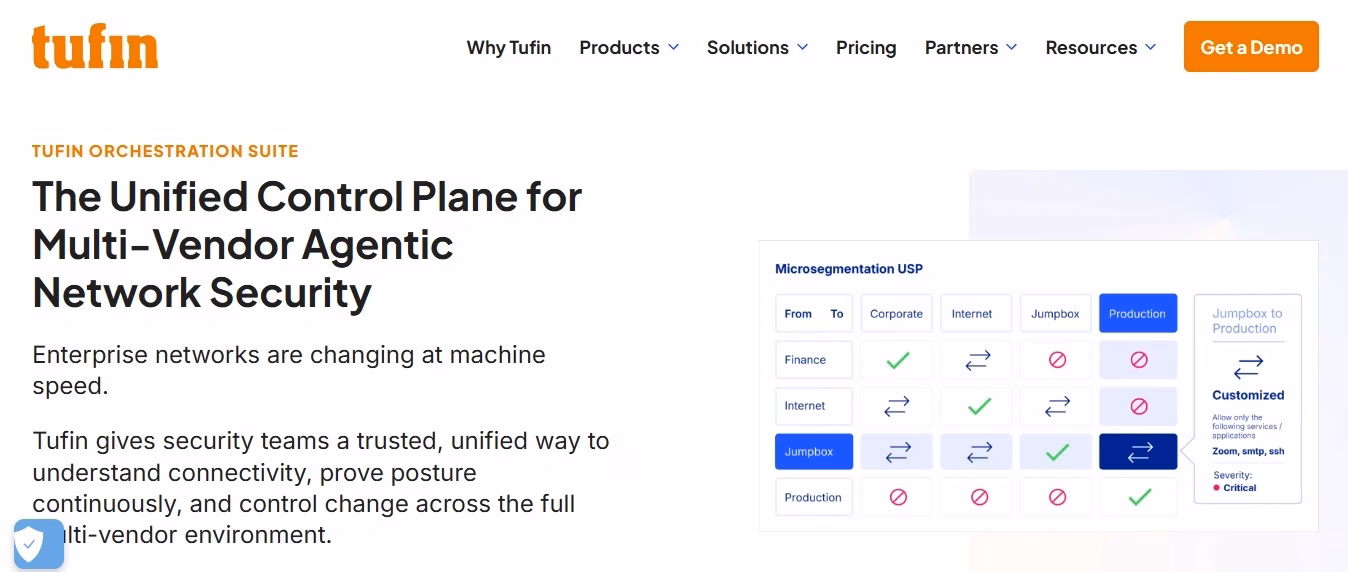Expand the Solutions dropdown menu
1348x572 pixels.
pos(757,47)
